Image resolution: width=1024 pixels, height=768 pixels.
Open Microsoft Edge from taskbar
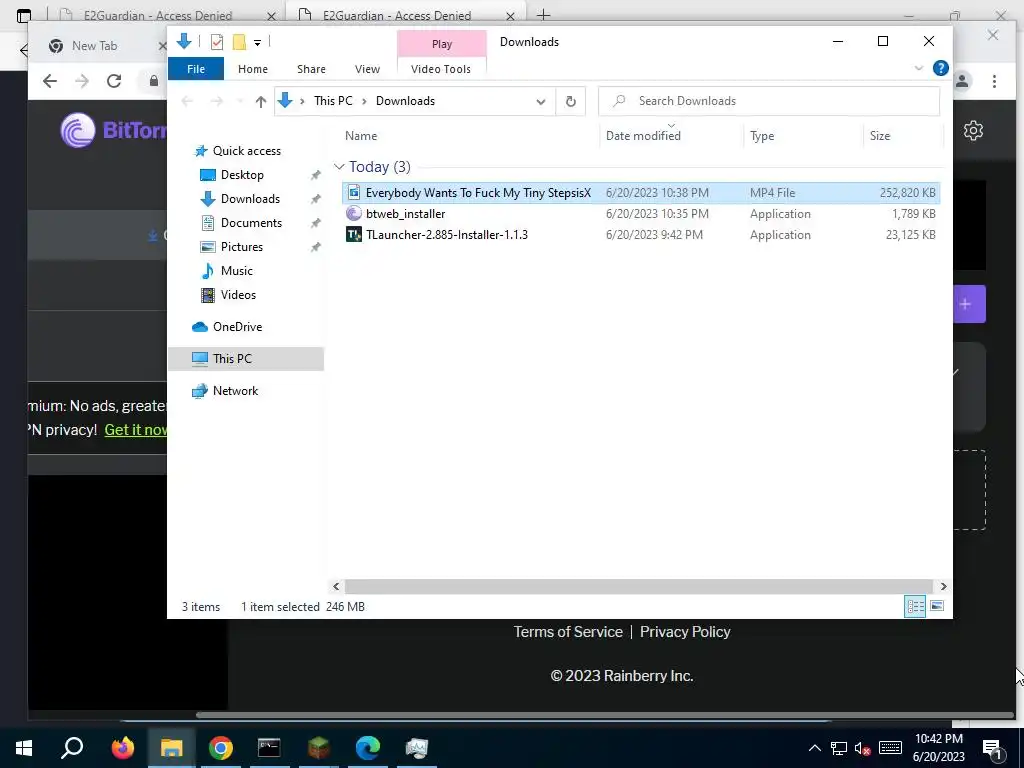point(368,748)
